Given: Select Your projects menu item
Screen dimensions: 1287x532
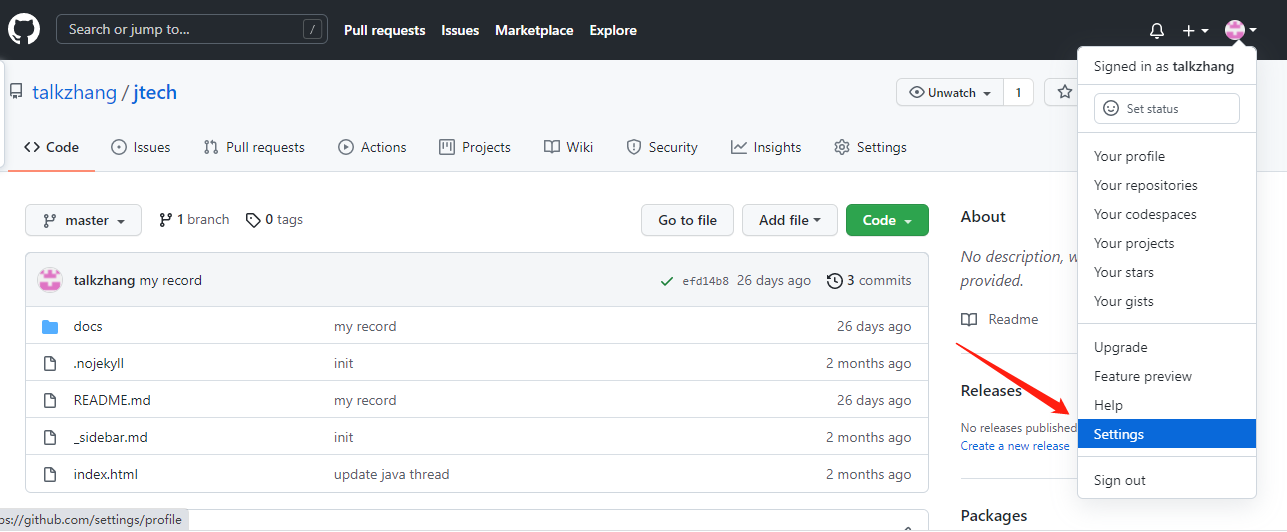Looking at the screenshot, I should pyautogui.click(x=1167, y=243).
